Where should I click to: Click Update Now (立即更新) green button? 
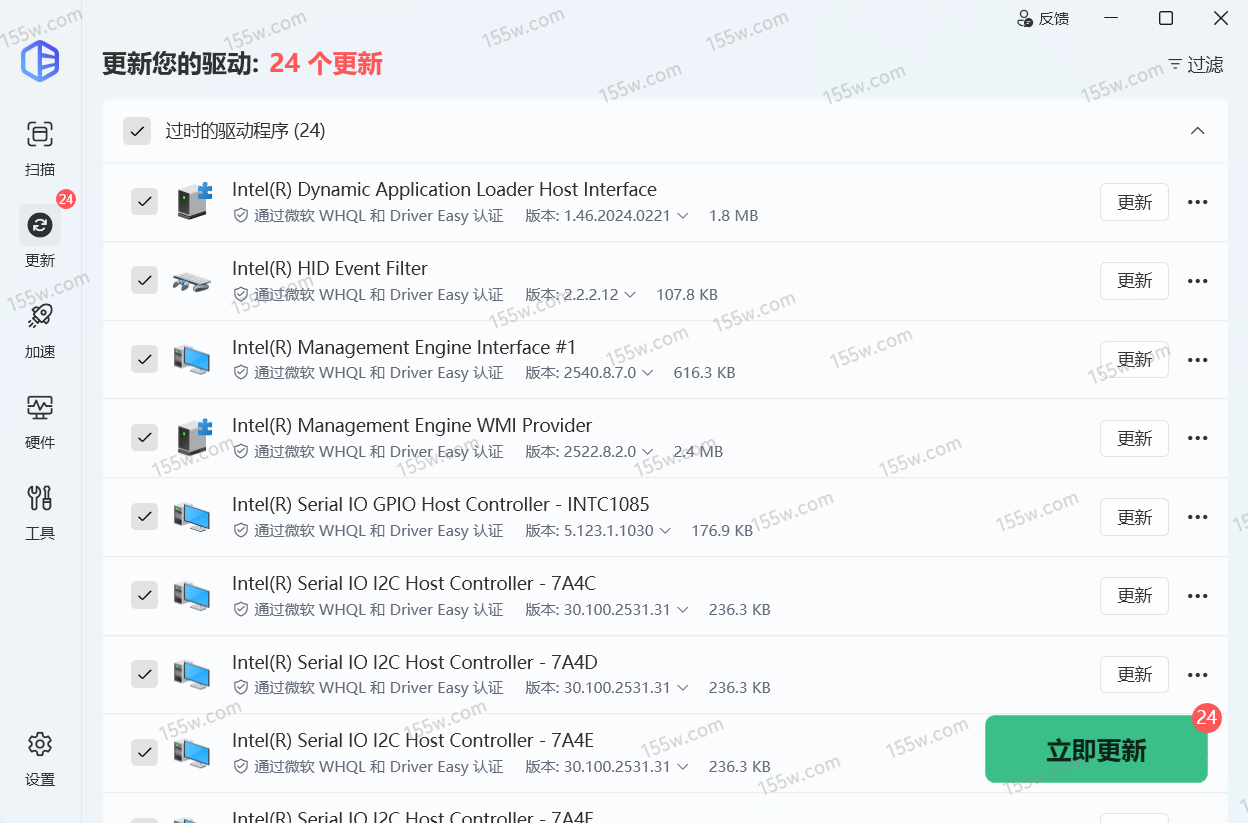coord(1096,750)
